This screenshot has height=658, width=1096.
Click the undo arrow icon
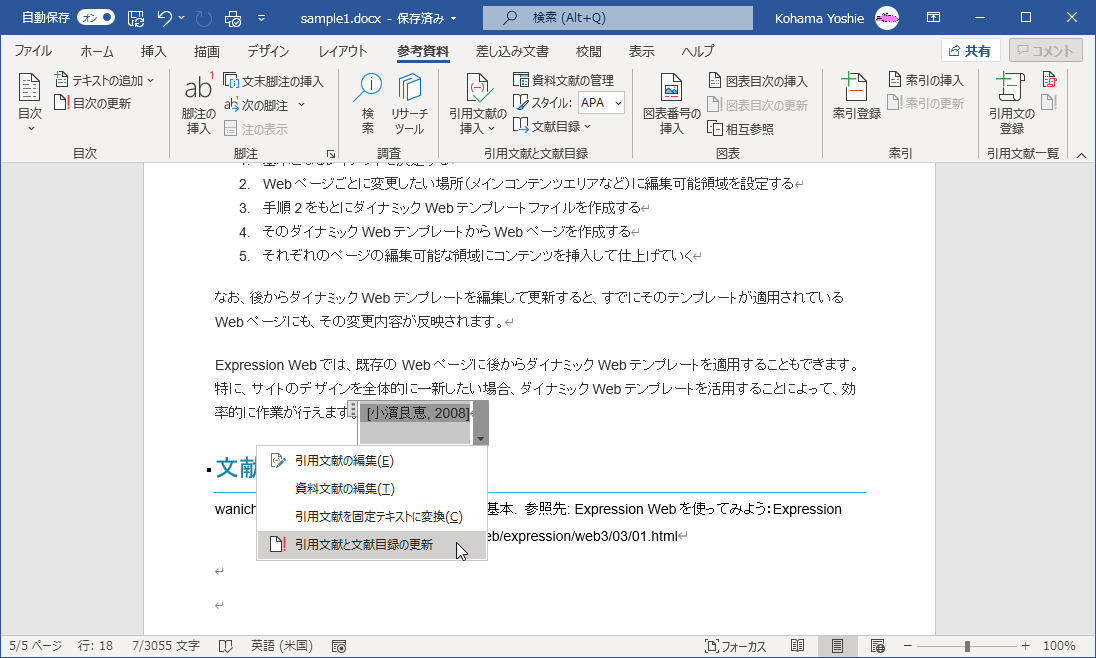164,18
